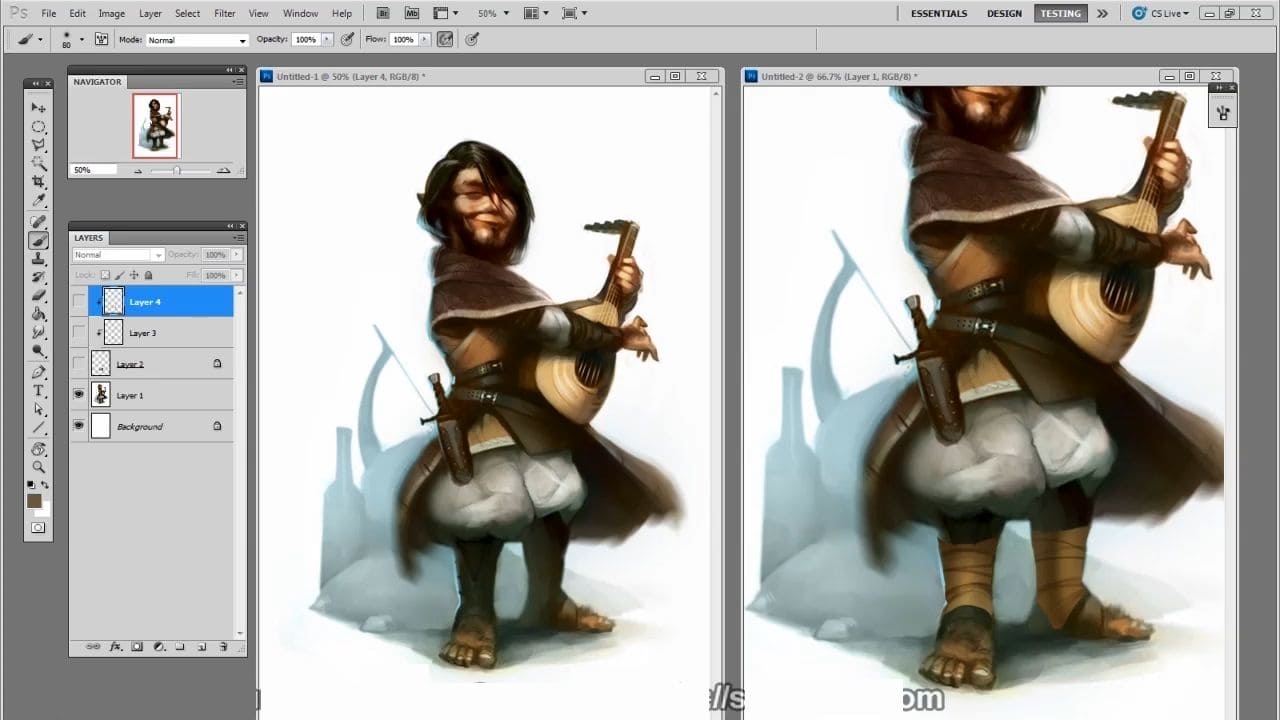
Task: Open the Edit menu
Action: [x=78, y=14]
